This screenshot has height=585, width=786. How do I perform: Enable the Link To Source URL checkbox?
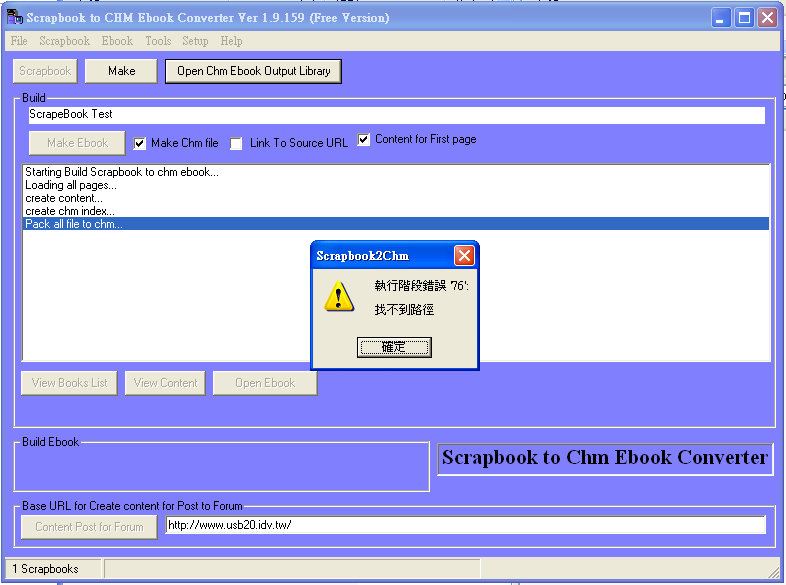(236, 143)
